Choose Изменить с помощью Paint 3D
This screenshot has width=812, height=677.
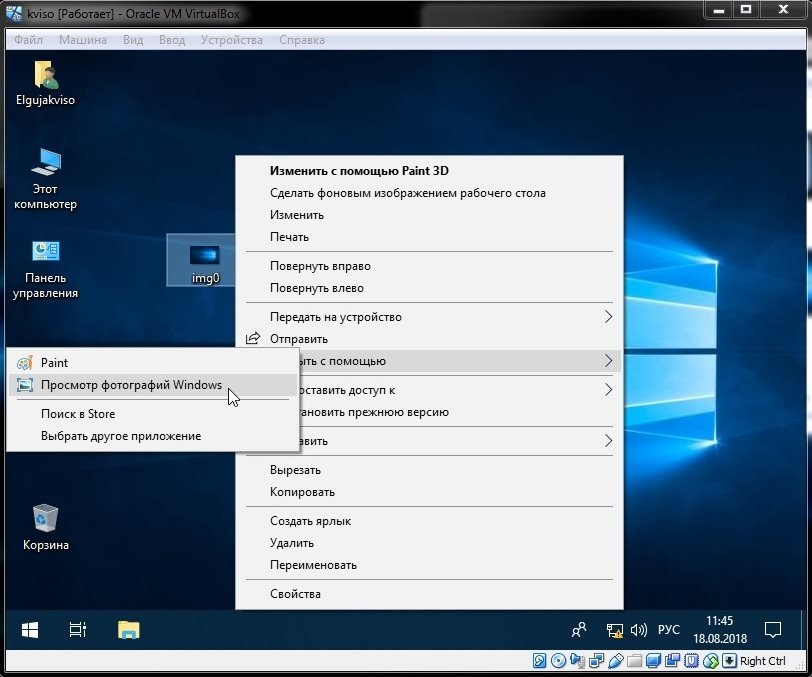pos(429,171)
